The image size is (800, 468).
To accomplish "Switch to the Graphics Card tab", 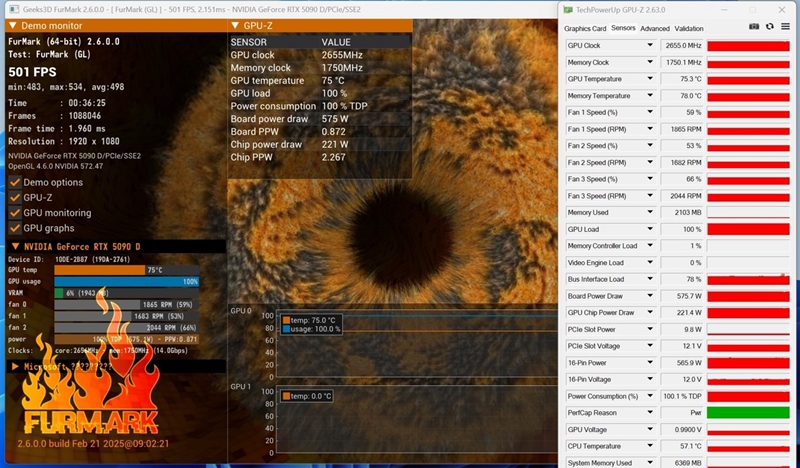I will 584,29.
